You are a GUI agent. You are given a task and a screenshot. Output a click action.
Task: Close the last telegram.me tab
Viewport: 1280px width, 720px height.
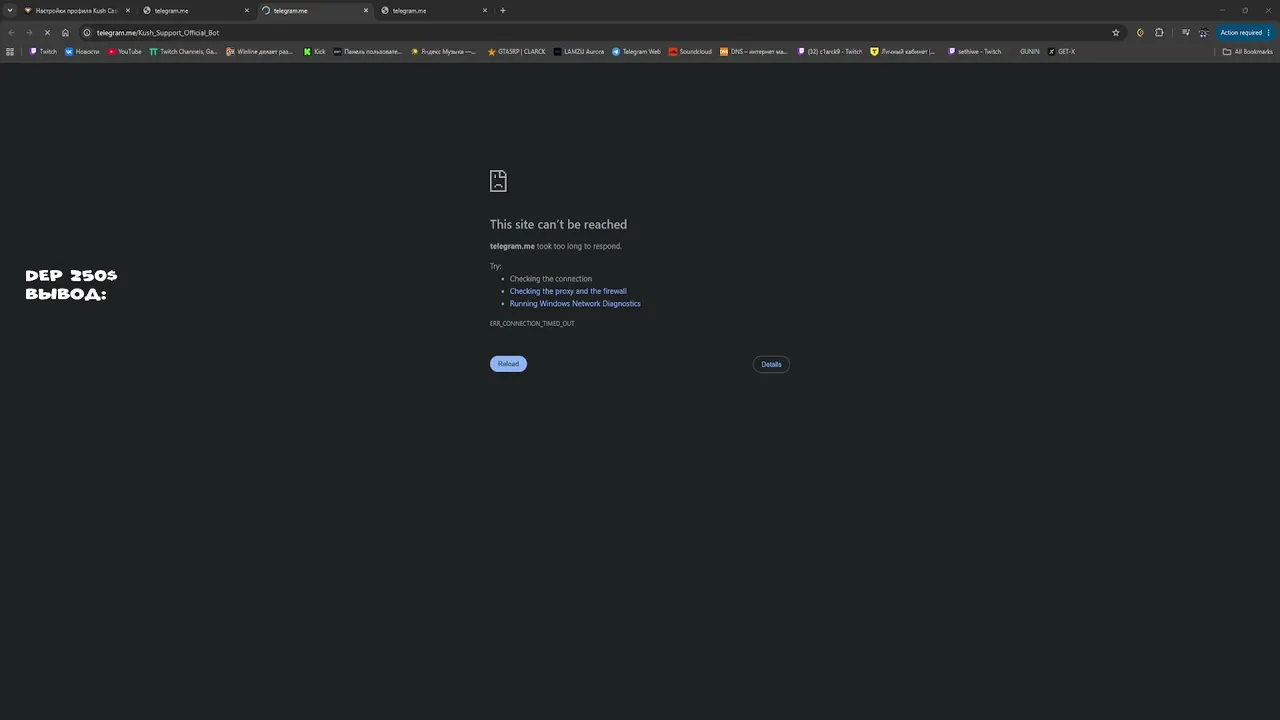point(485,10)
